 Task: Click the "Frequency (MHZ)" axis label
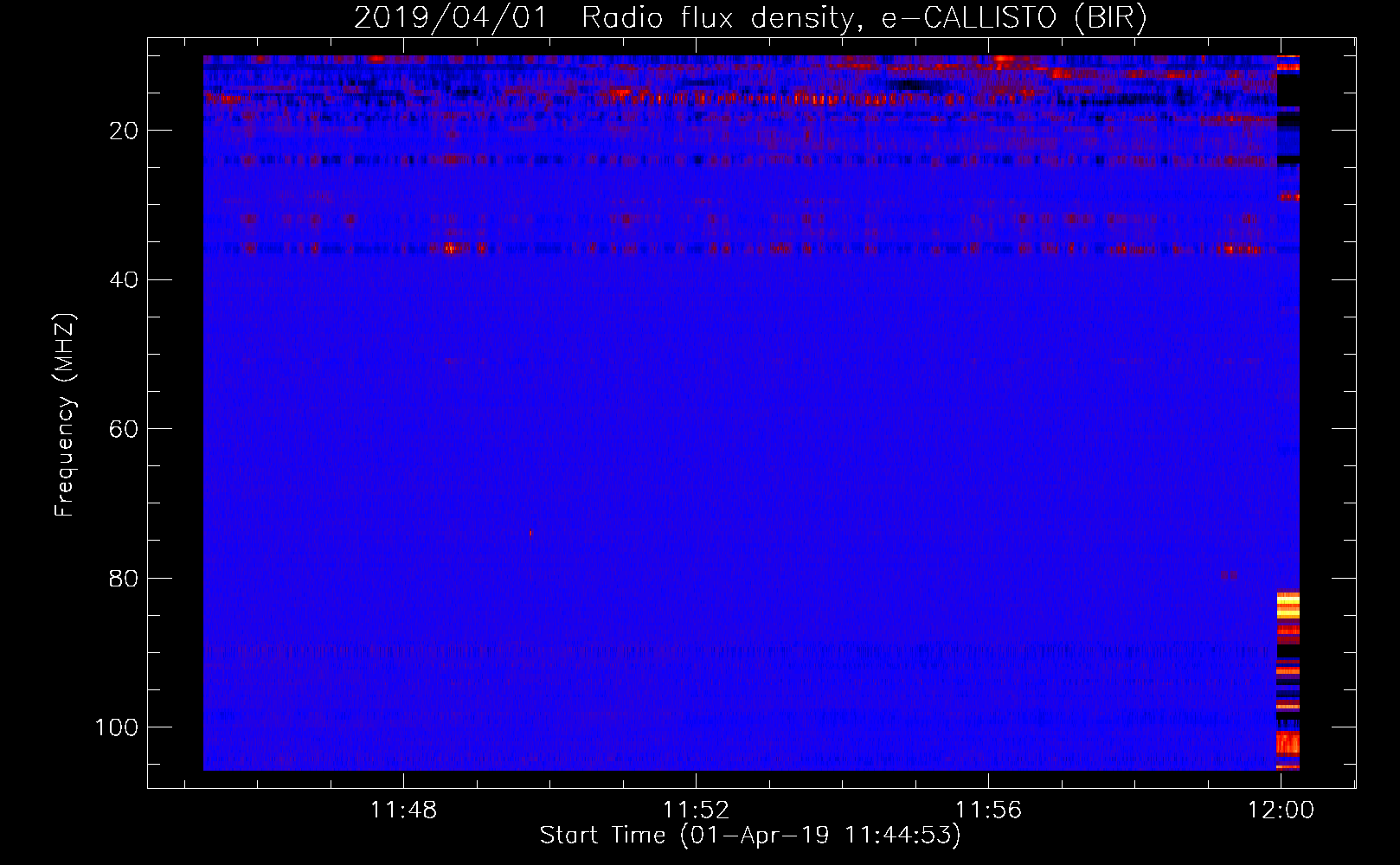click(x=65, y=415)
